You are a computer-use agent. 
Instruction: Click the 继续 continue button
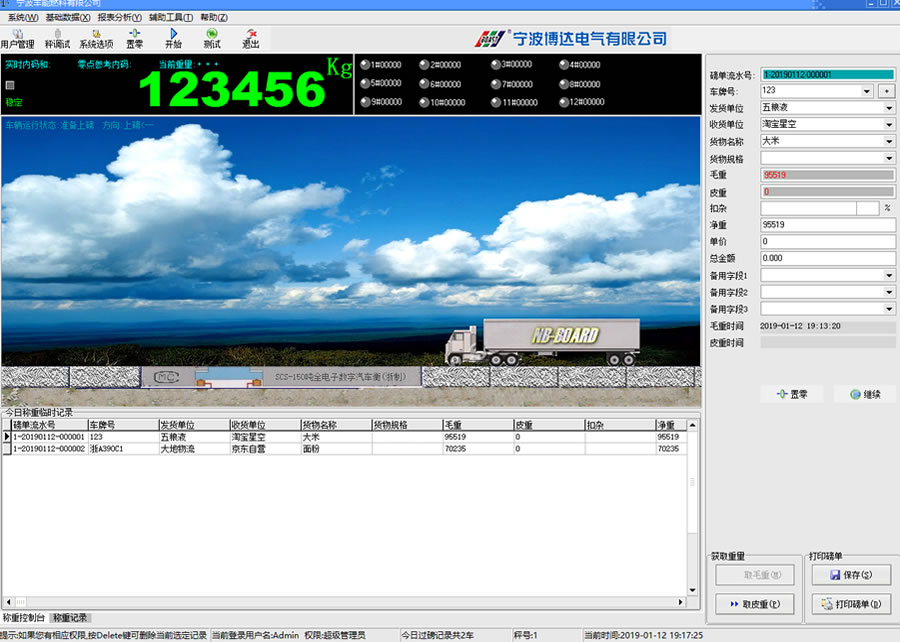tap(865, 394)
